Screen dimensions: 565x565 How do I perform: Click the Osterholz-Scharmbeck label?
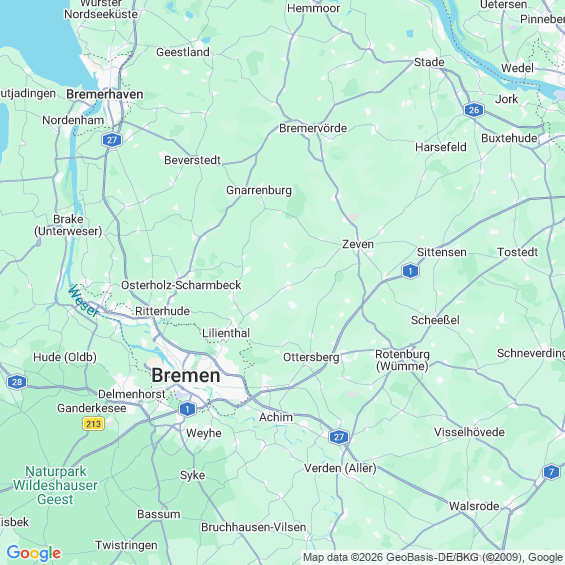tap(181, 285)
